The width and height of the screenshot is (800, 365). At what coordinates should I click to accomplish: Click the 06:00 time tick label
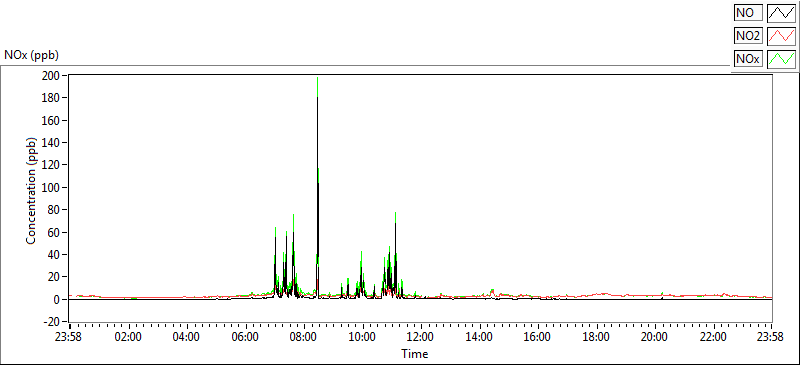[x=246, y=337]
